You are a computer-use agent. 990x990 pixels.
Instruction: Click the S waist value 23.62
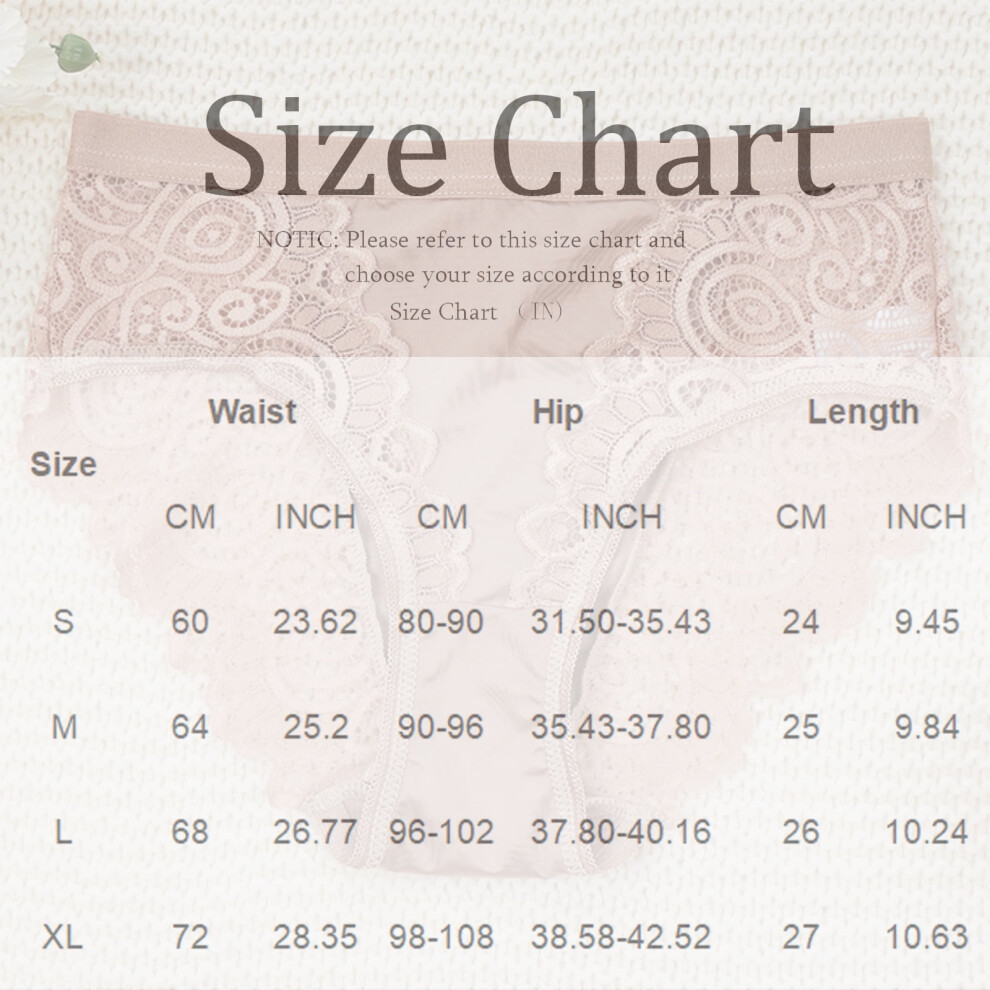[x=315, y=622]
